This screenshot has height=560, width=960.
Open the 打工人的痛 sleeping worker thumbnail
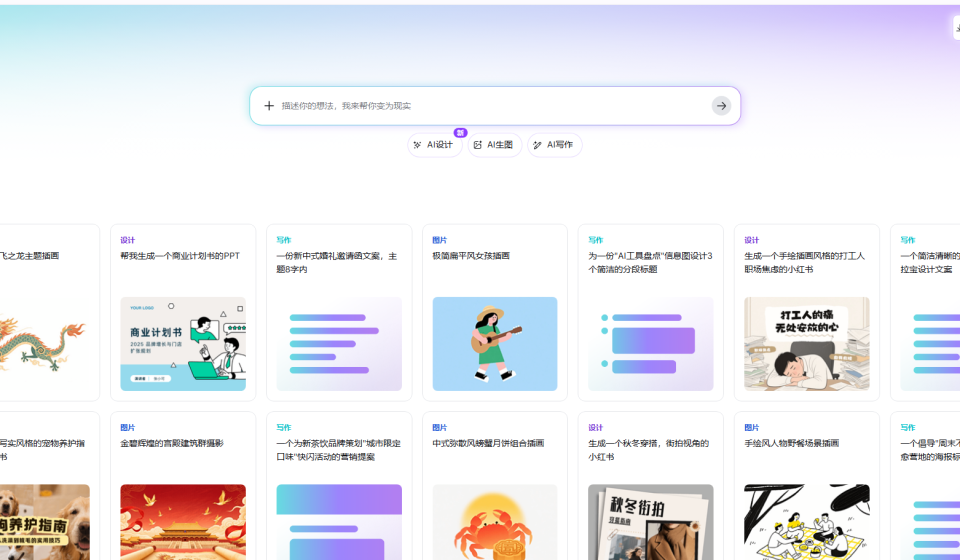point(807,344)
